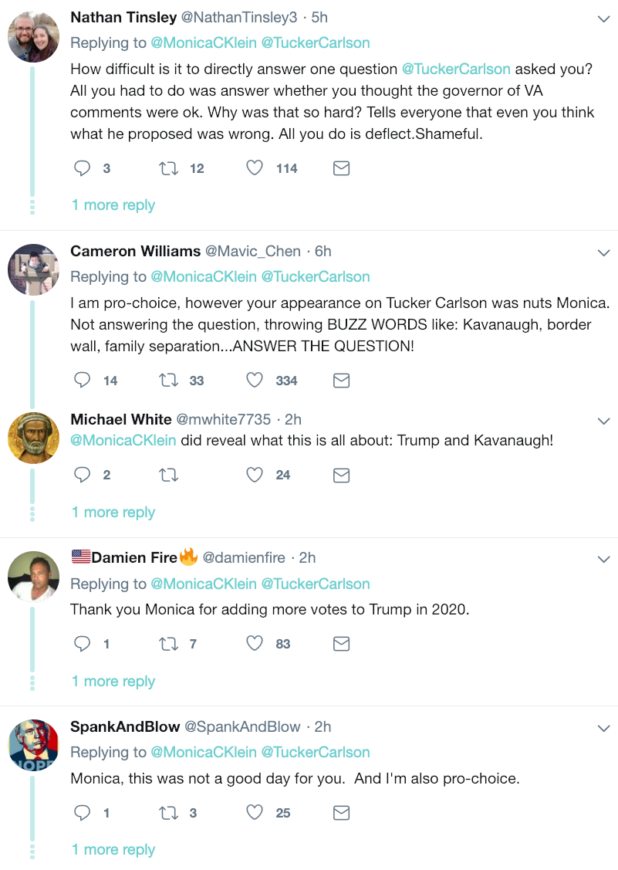Like Nathan Tinsley's tweet

[254, 169]
